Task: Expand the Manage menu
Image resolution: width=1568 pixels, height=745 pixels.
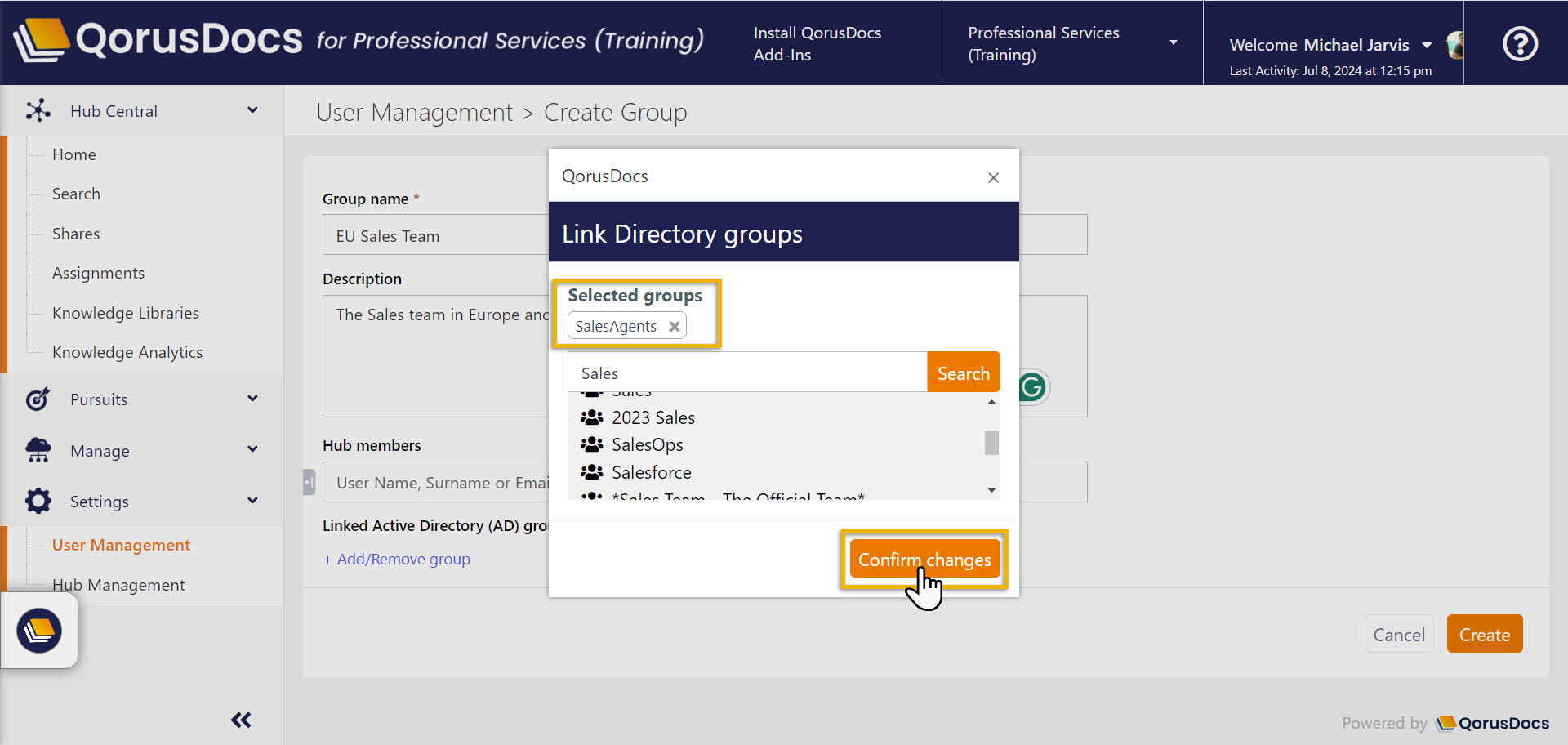Action: [252, 449]
